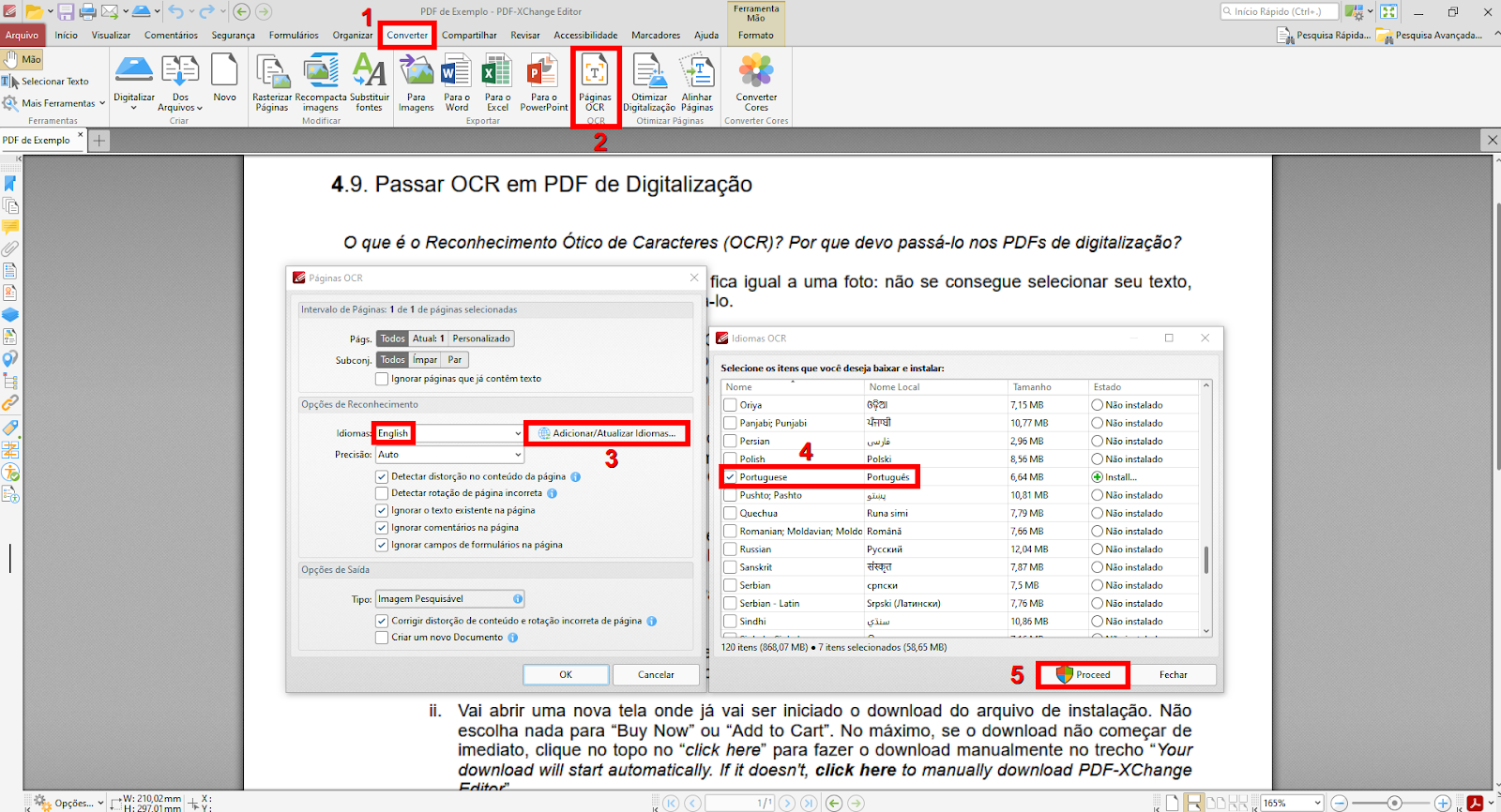Image resolution: width=1501 pixels, height=812 pixels.
Task: Export PDF with Para o PowerPoint
Action: (544, 83)
